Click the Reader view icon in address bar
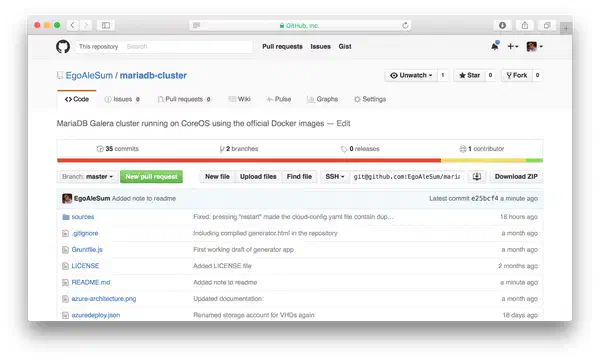The image size is (600, 361). tap(196, 25)
